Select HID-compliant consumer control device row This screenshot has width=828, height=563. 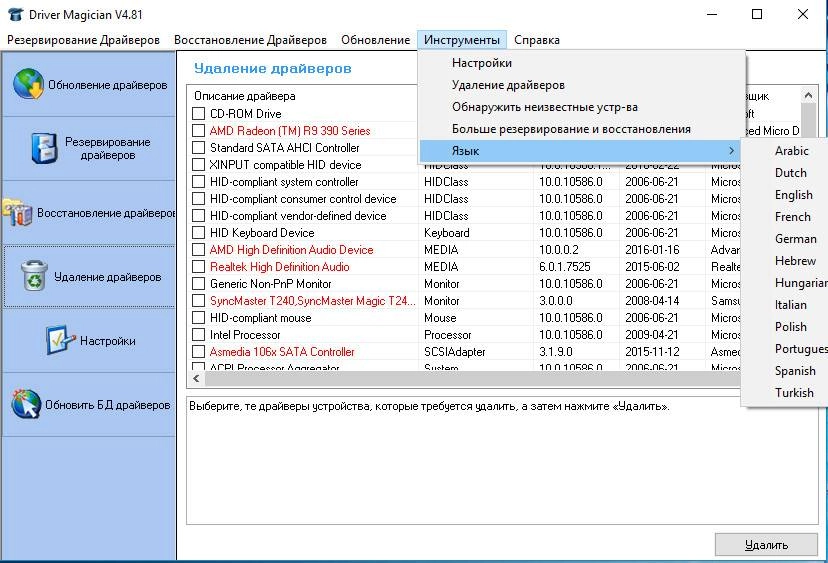(x=303, y=199)
